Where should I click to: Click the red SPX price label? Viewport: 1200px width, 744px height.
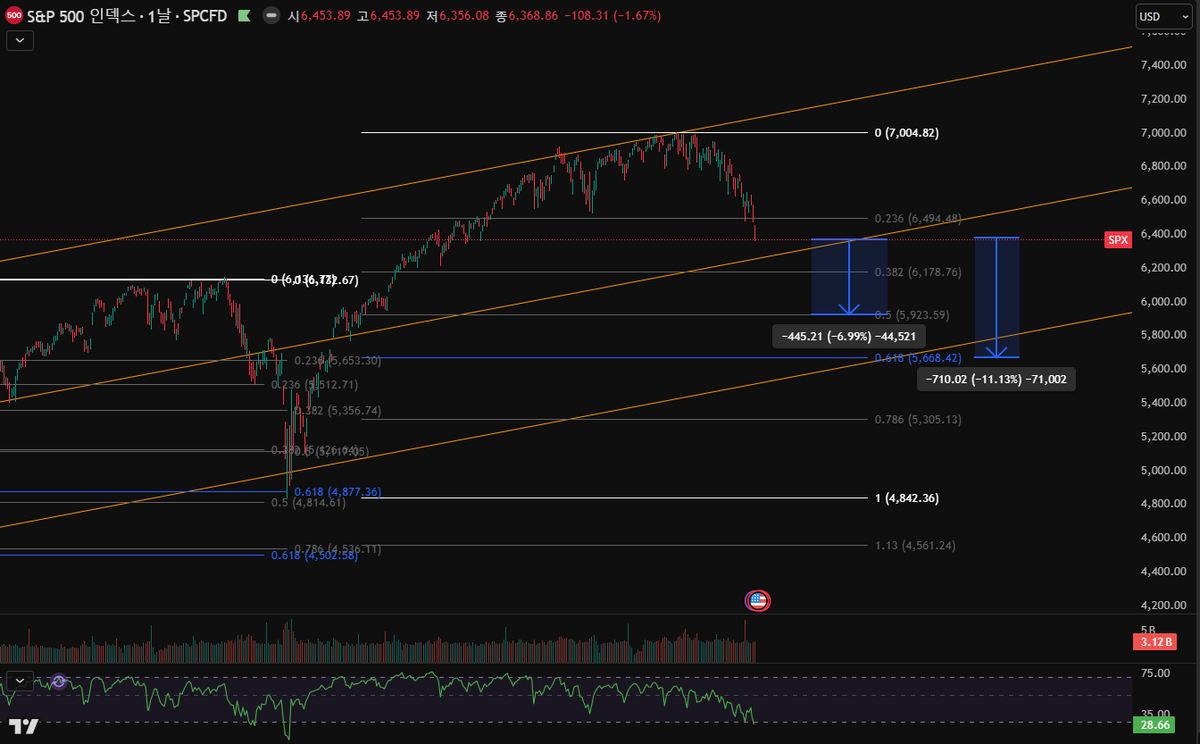[1117, 240]
